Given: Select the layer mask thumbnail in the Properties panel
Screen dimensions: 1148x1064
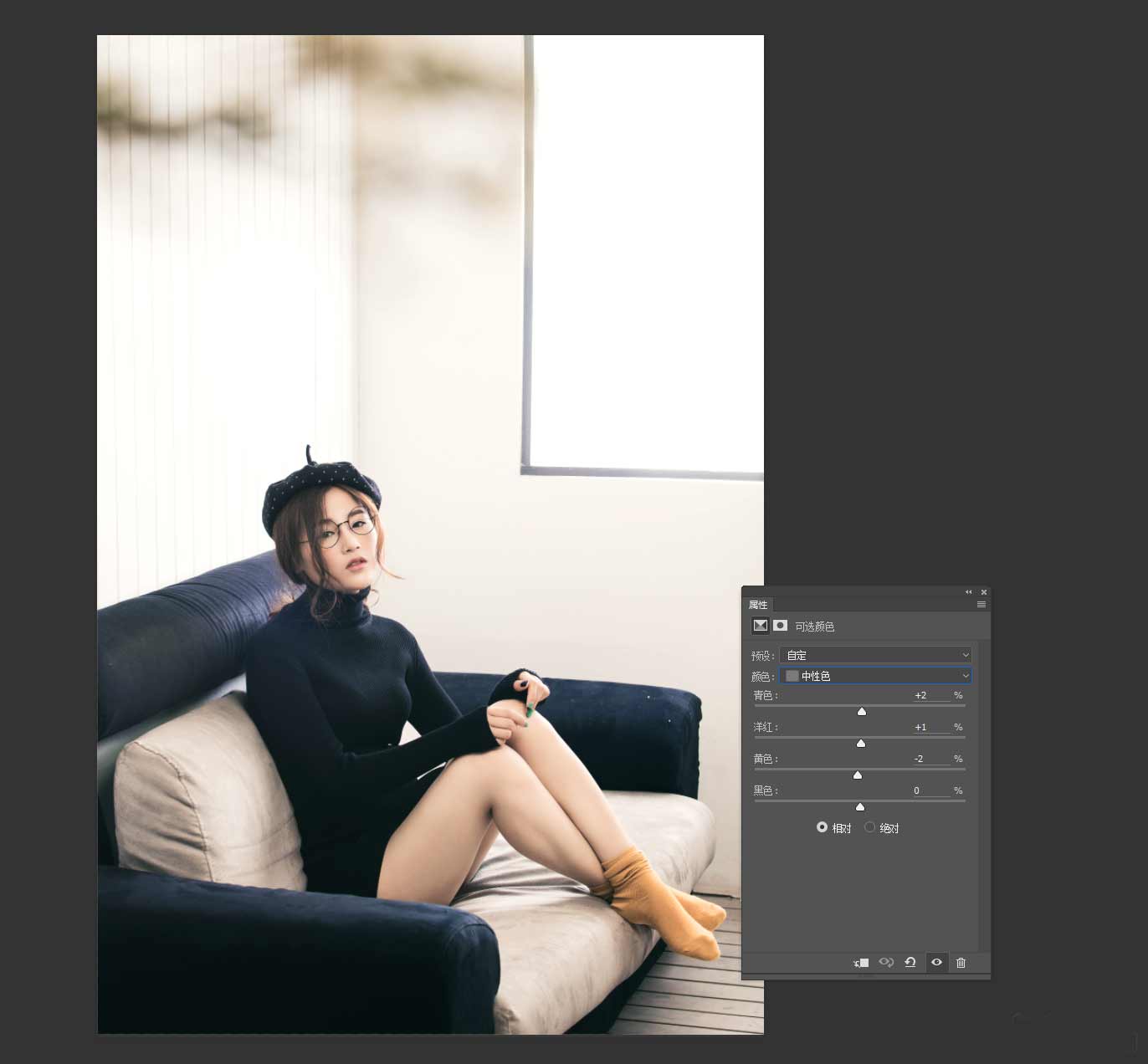Looking at the screenshot, I should (x=781, y=626).
